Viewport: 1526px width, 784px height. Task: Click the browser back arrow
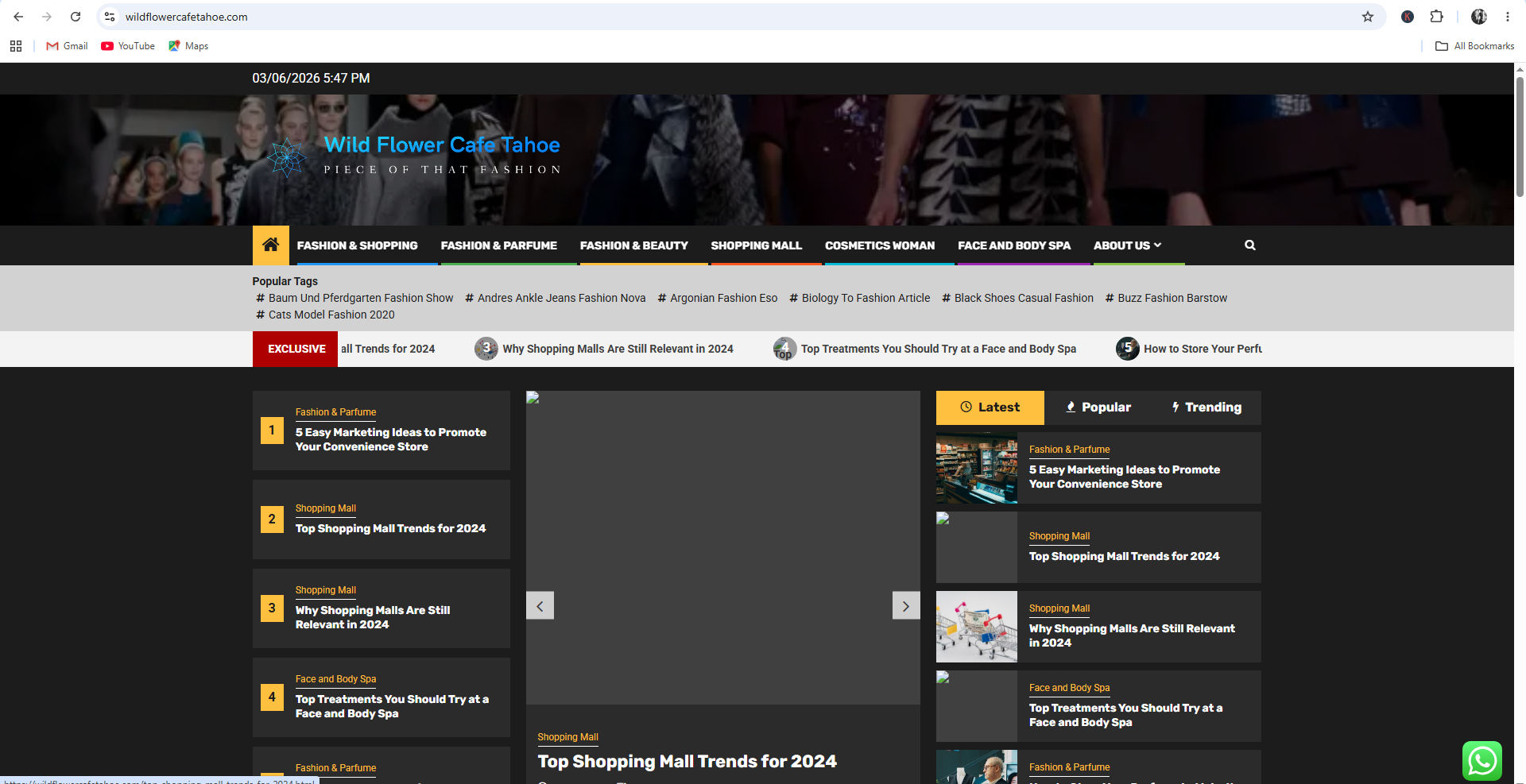[x=18, y=17]
